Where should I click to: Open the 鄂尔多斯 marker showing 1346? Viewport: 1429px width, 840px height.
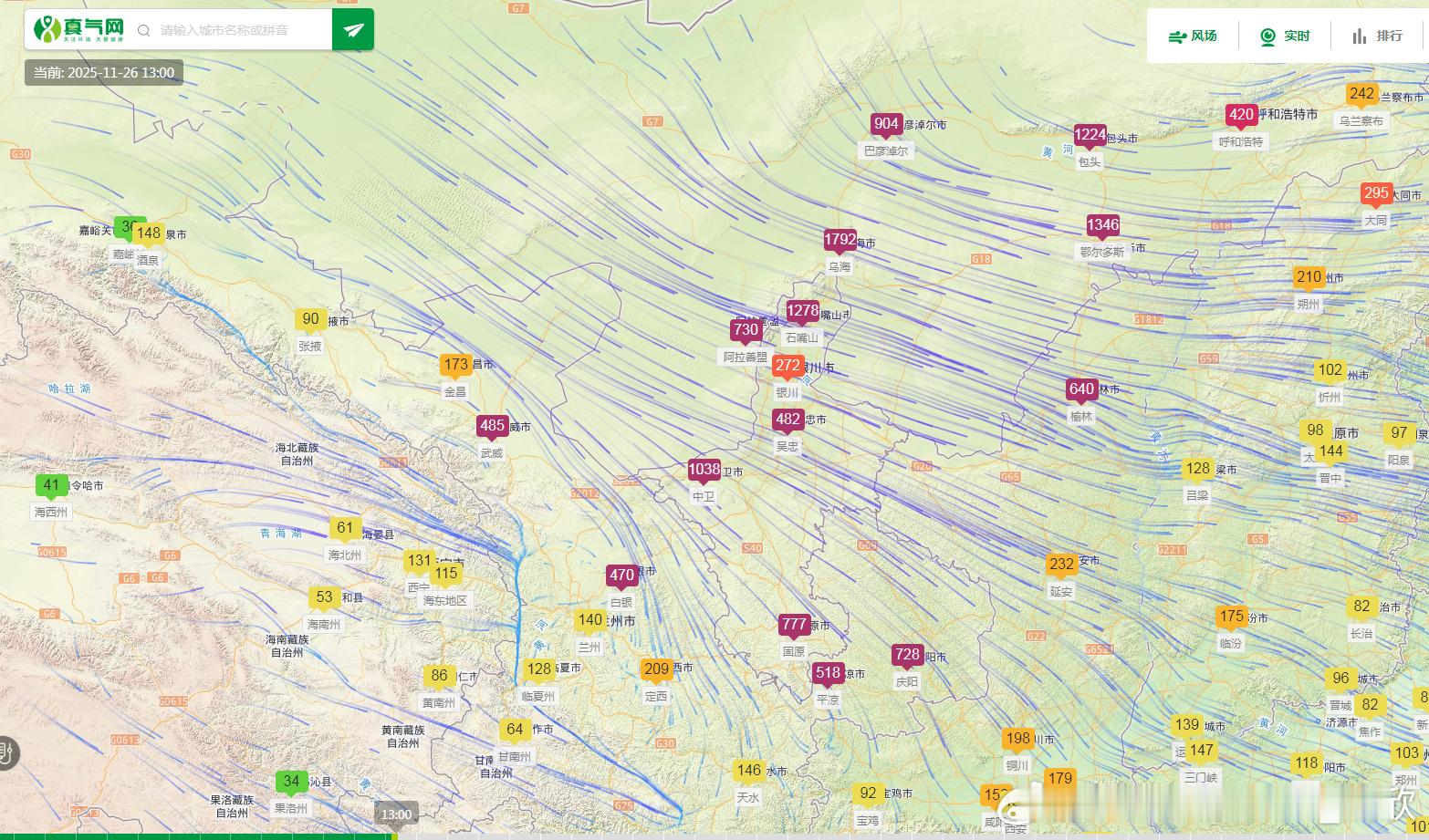(x=1102, y=225)
